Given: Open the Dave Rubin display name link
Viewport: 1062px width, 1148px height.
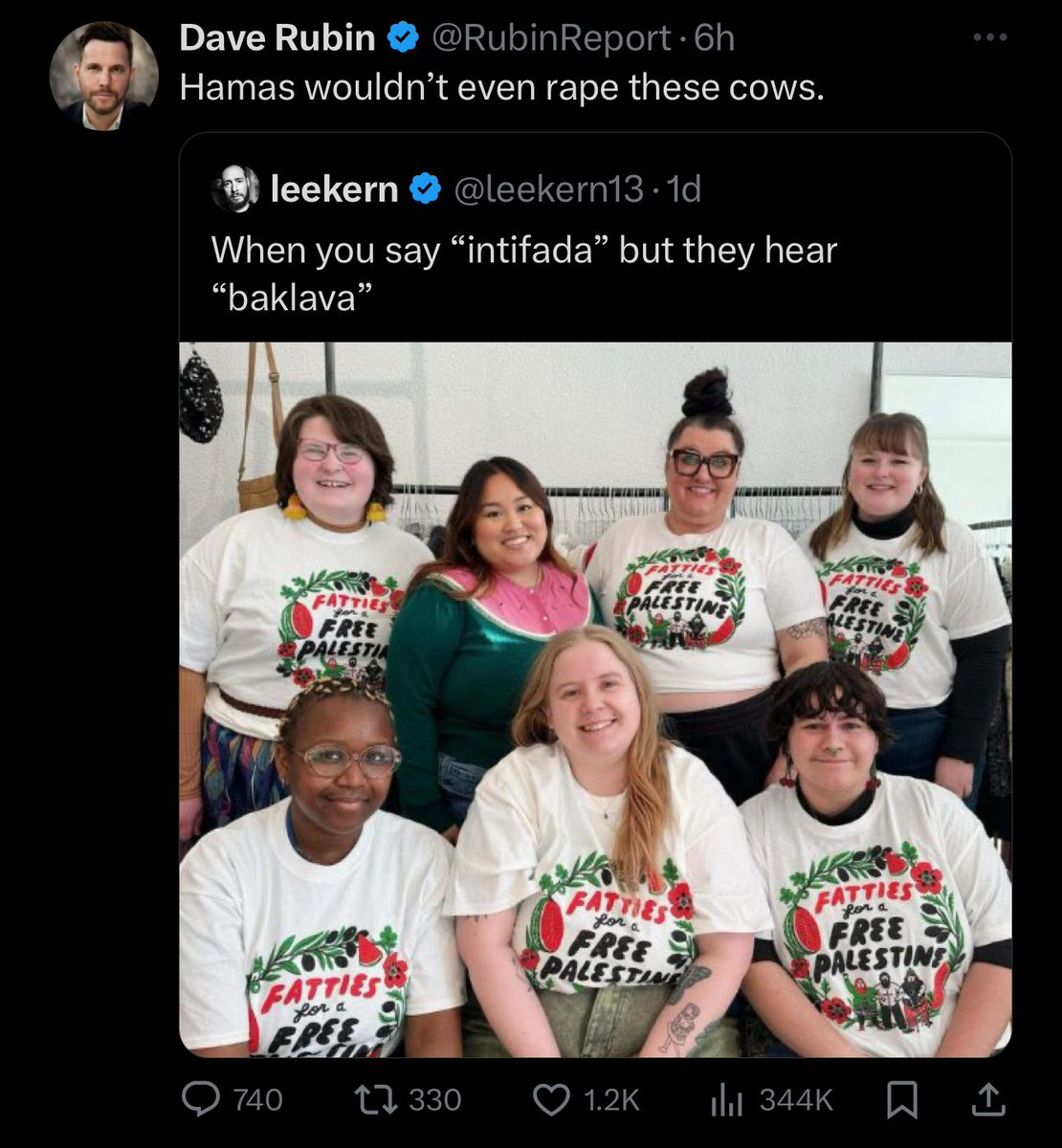Looking at the screenshot, I should [277, 38].
